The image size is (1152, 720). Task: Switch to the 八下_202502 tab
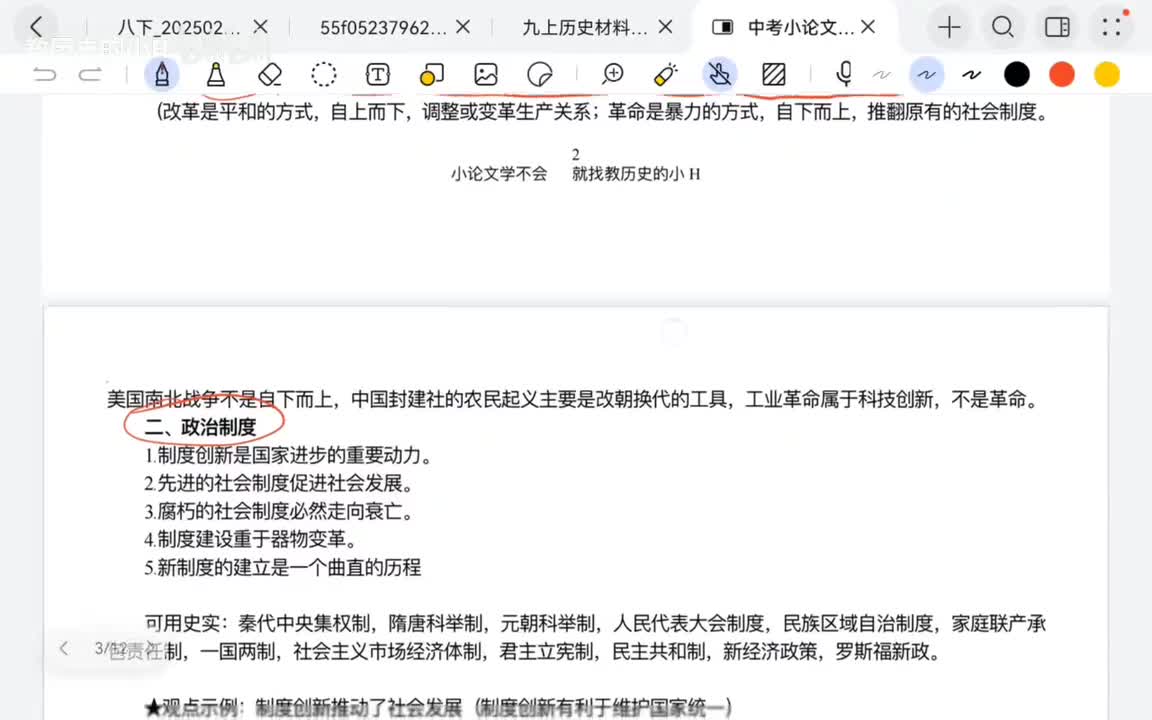179,28
